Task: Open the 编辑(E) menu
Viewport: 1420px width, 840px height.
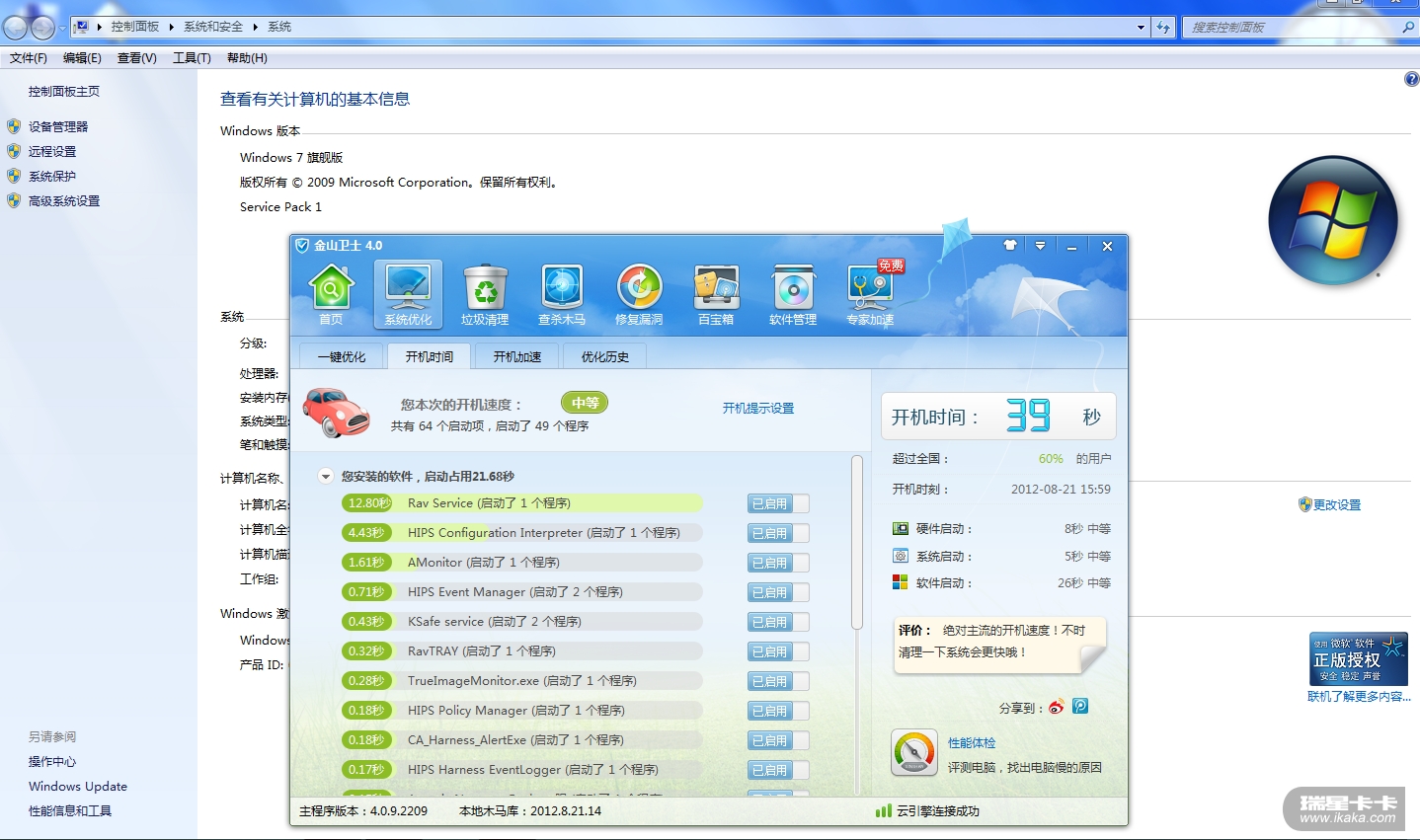Action: pos(82,58)
